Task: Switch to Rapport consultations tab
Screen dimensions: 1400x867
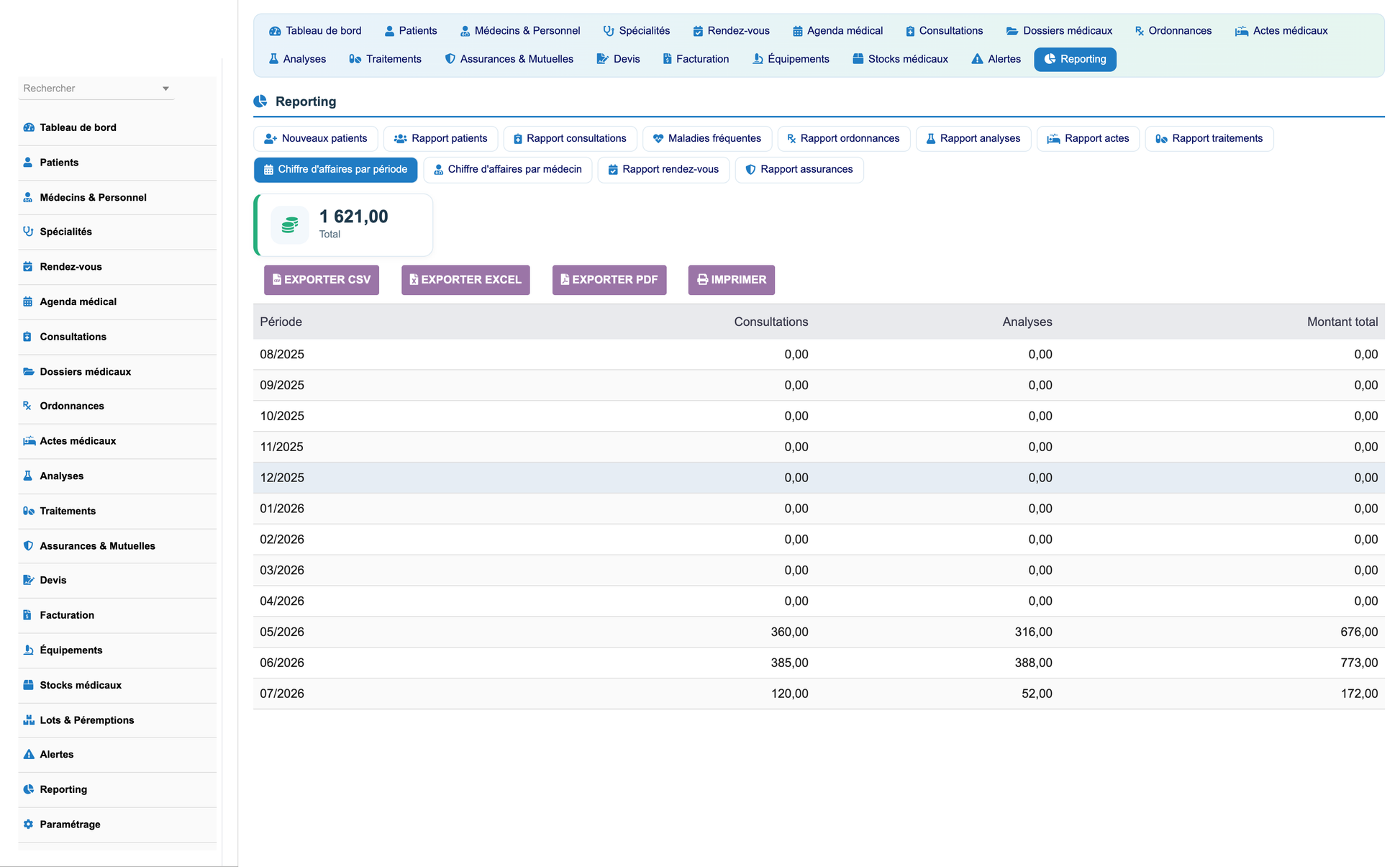Action: pos(570,139)
